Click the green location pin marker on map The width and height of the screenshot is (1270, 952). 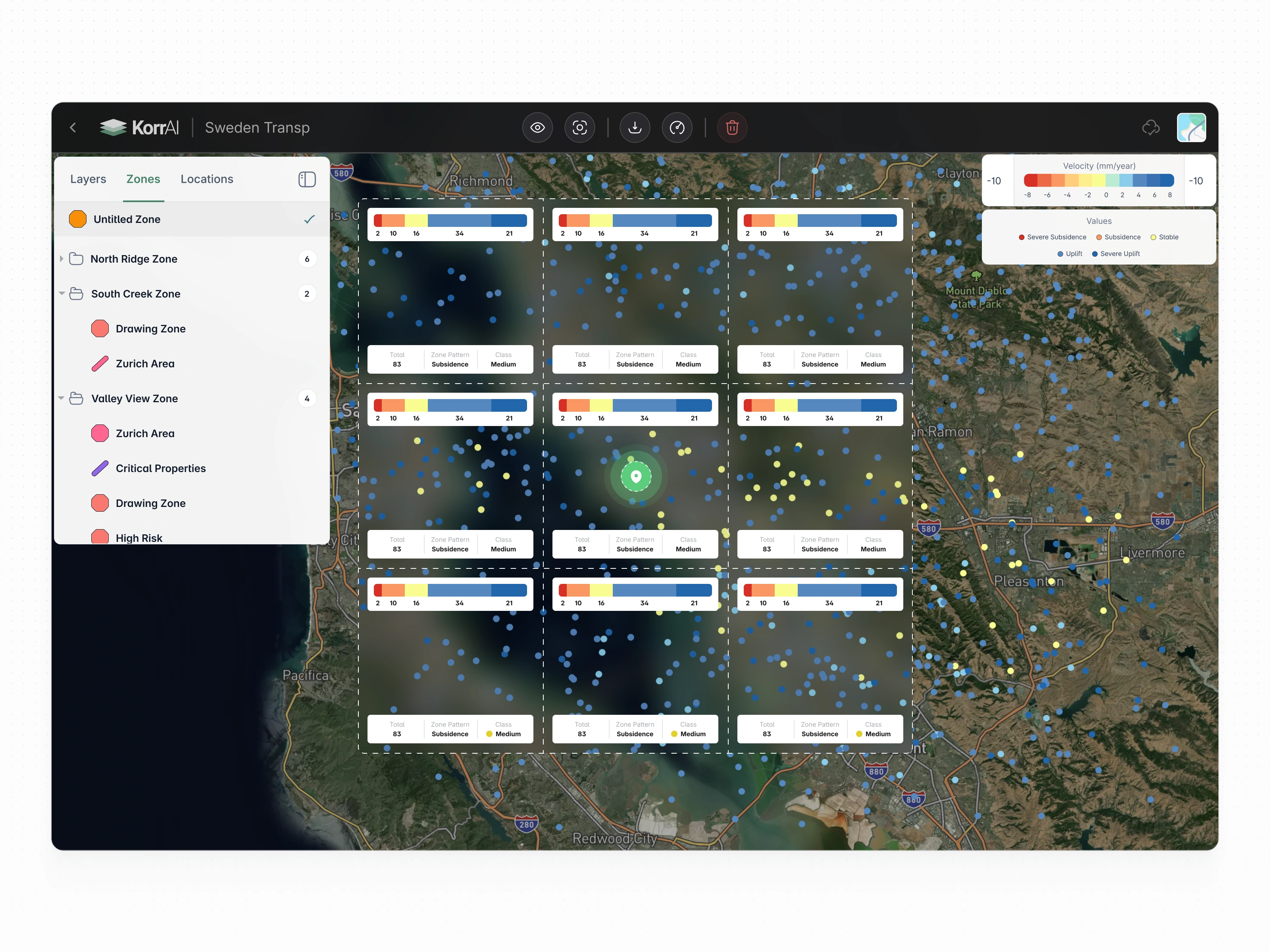tap(635, 476)
